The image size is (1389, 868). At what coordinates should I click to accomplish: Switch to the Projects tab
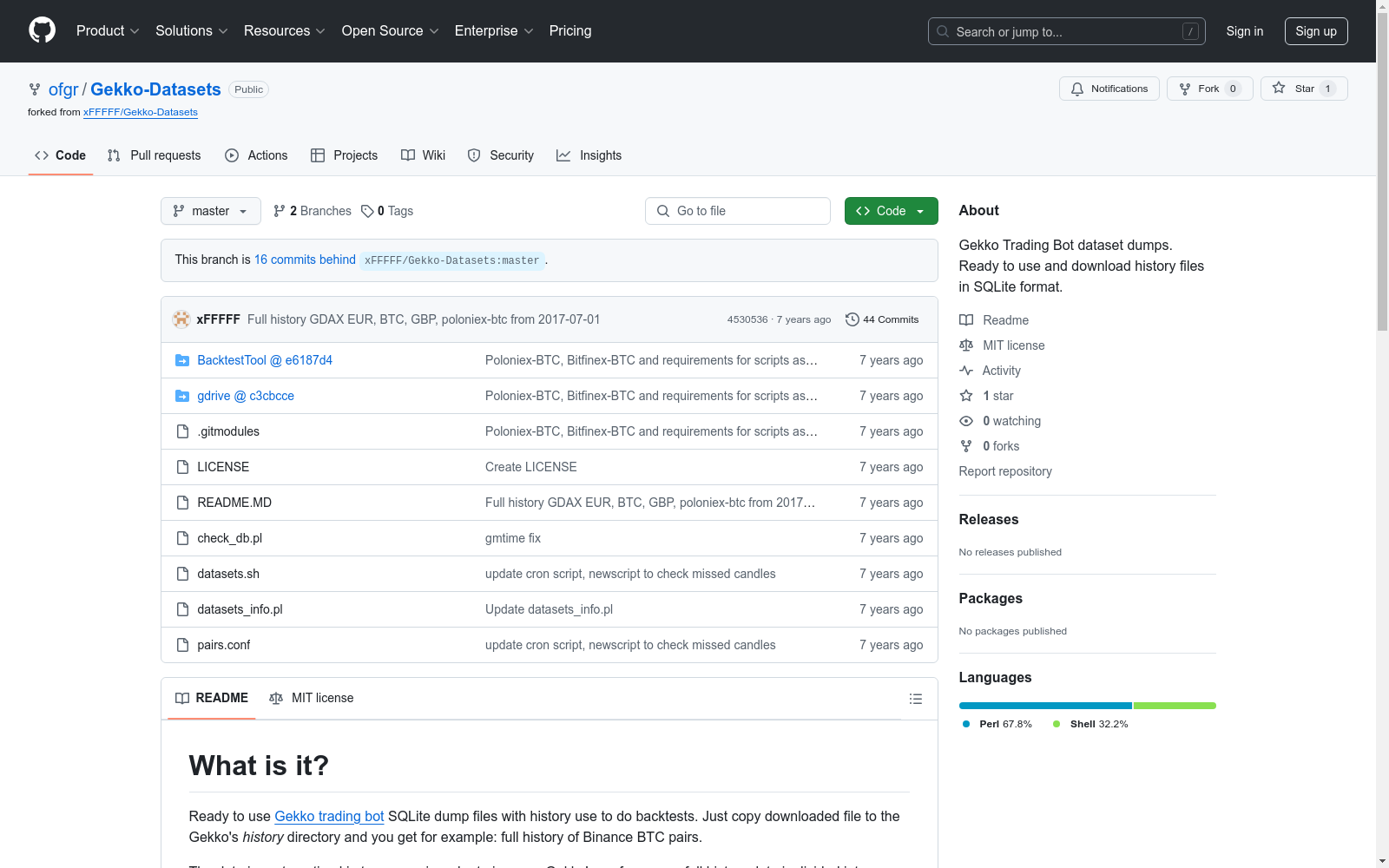click(x=345, y=155)
